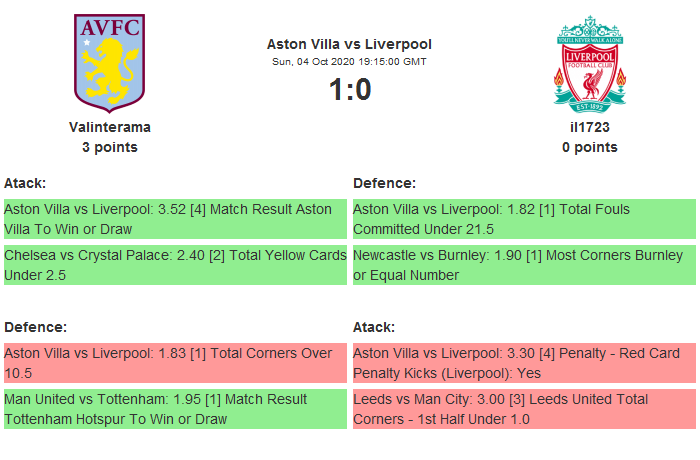
Task: Click the il1723 username
Action: [590, 127]
